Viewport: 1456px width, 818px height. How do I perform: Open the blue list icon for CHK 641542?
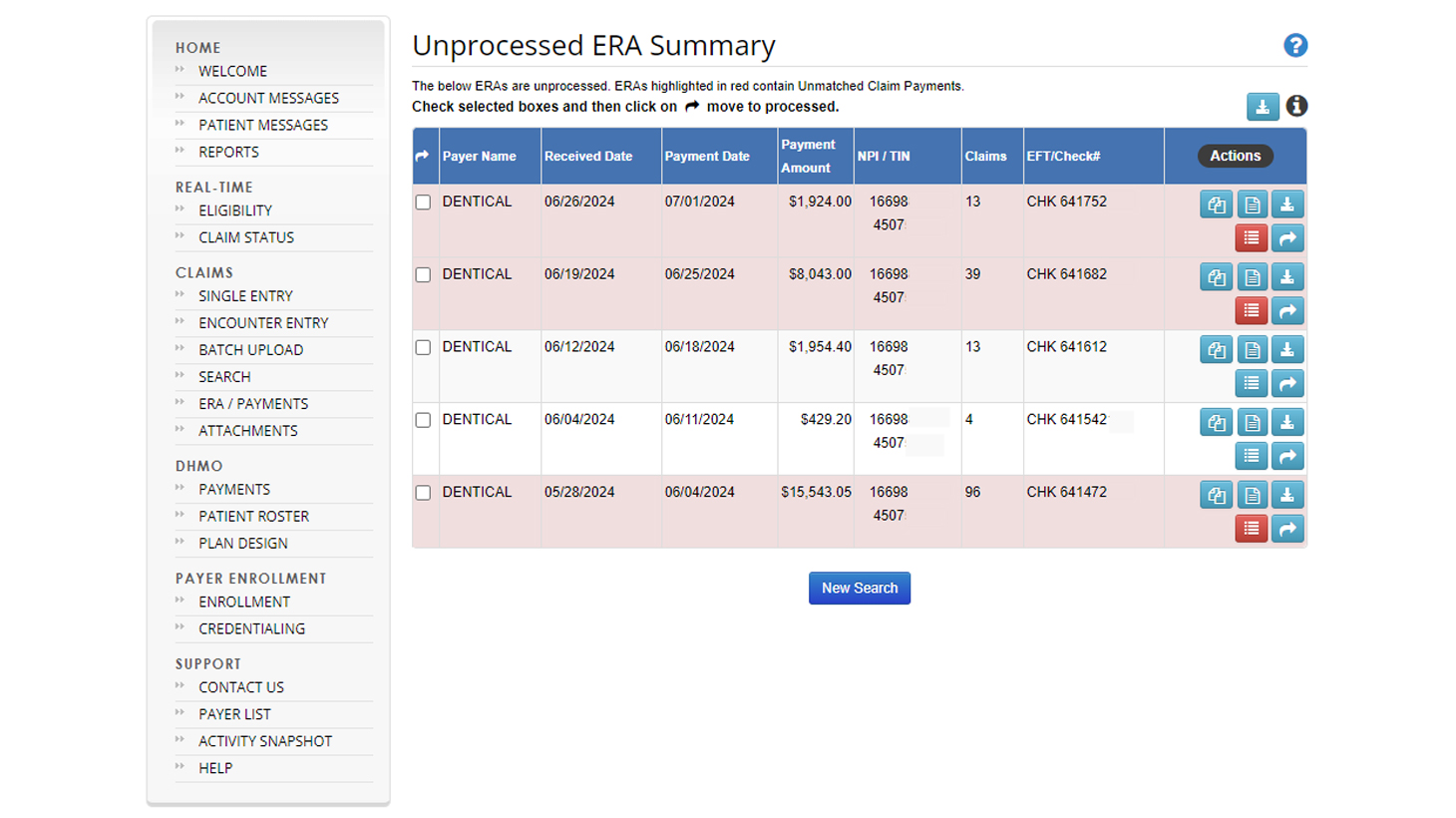(x=1252, y=456)
